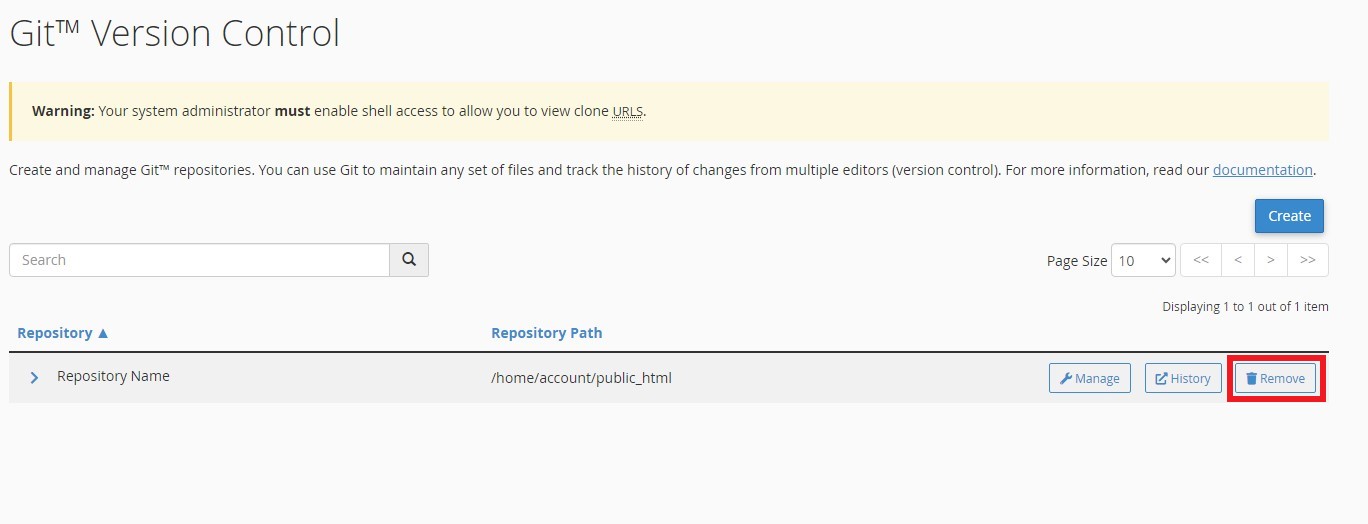Sort by Repository column header
Image resolution: width=1368 pixels, height=524 pixels.
(63, 333)
